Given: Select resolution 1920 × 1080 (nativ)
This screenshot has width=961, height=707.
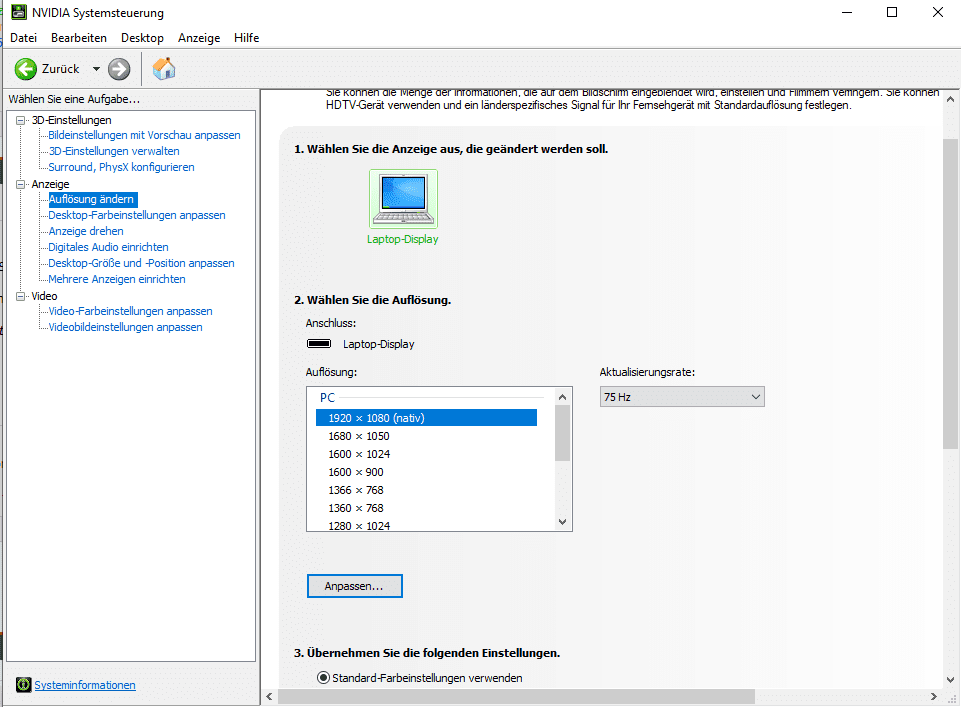Looking at the screenshot, I should 427,418.
